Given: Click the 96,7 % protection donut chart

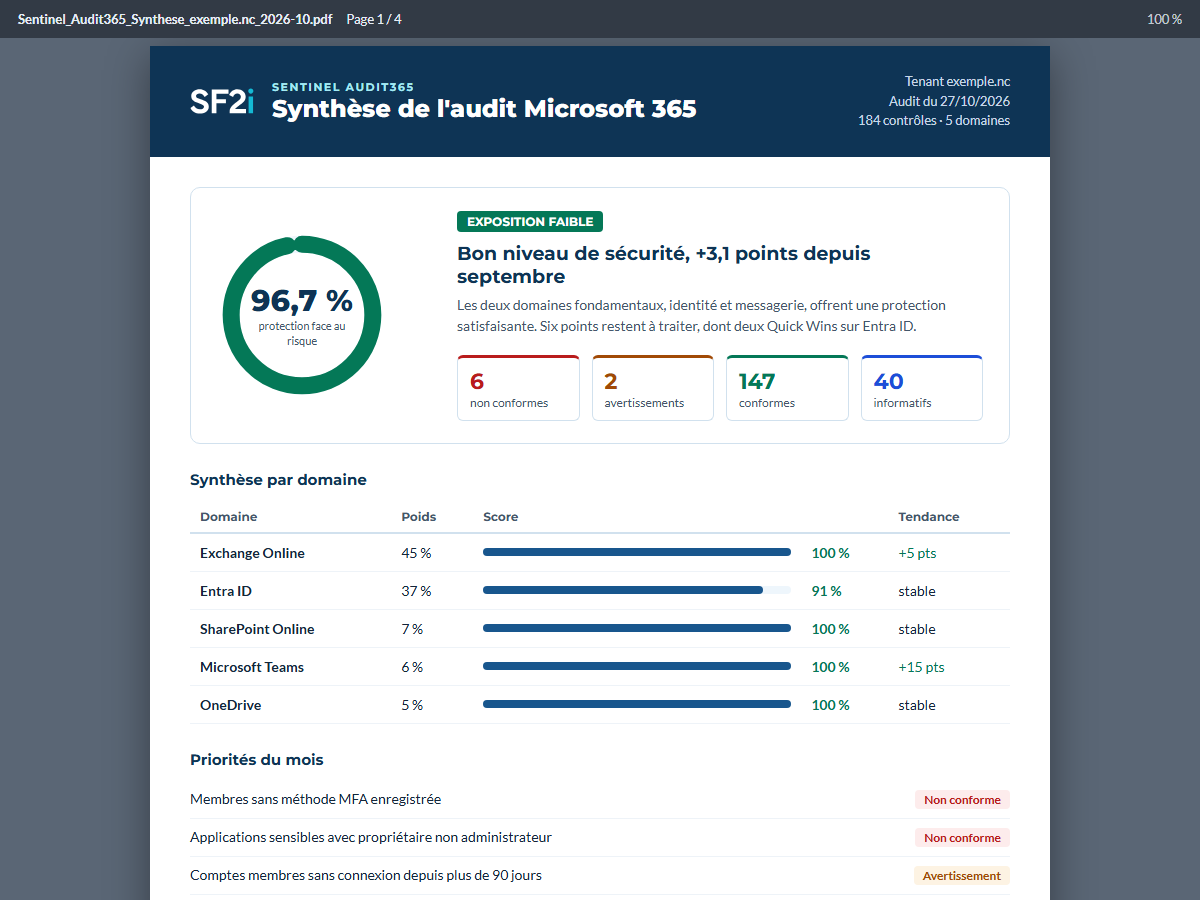Looking at the screenshot, I should click(301, 315).
